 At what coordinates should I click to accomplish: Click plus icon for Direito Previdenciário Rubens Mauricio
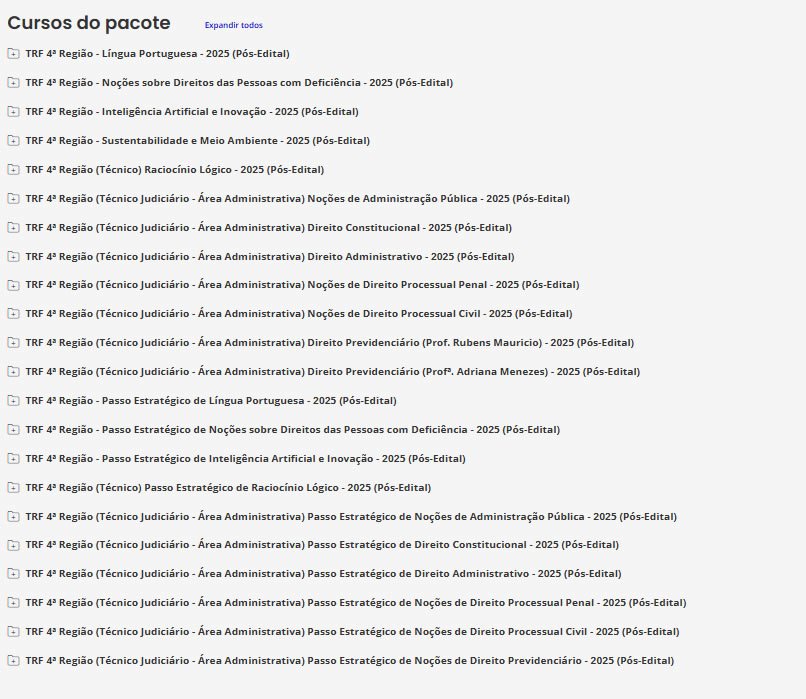[12, 343]
